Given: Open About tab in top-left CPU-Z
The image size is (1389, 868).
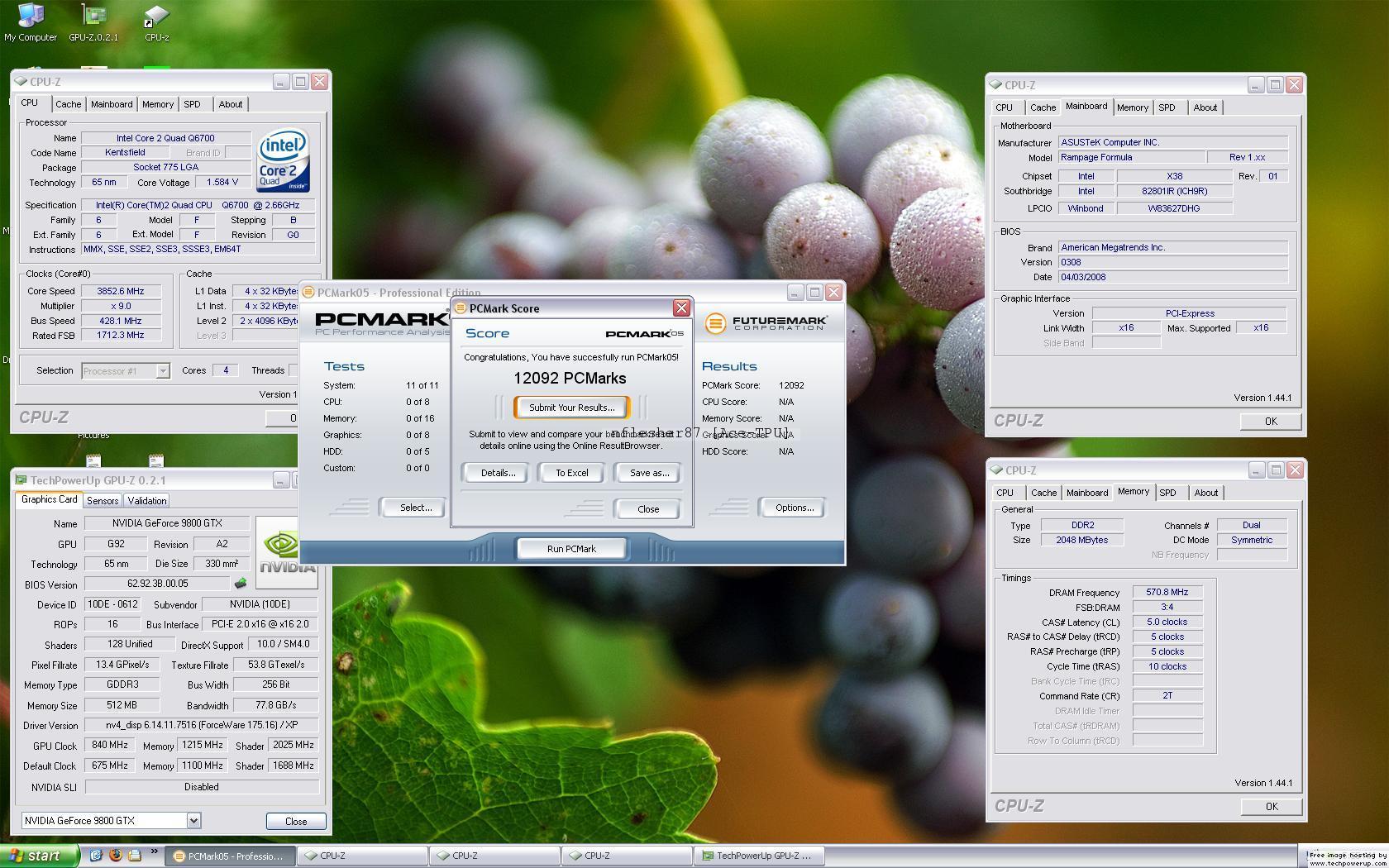Looking at the screenshot, I should pyautogui.click(x=230, y=104).
